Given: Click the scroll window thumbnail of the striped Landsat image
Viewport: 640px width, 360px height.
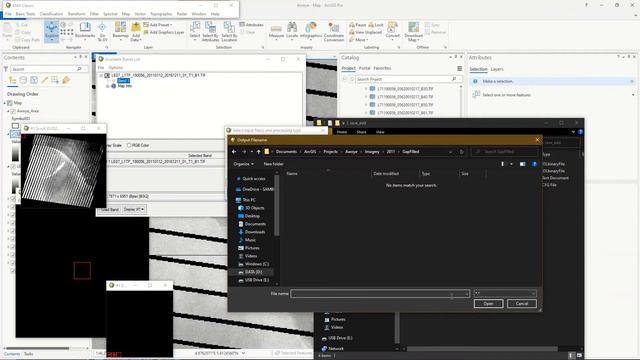Looking at the screenshot, I should tap(63, 171).
